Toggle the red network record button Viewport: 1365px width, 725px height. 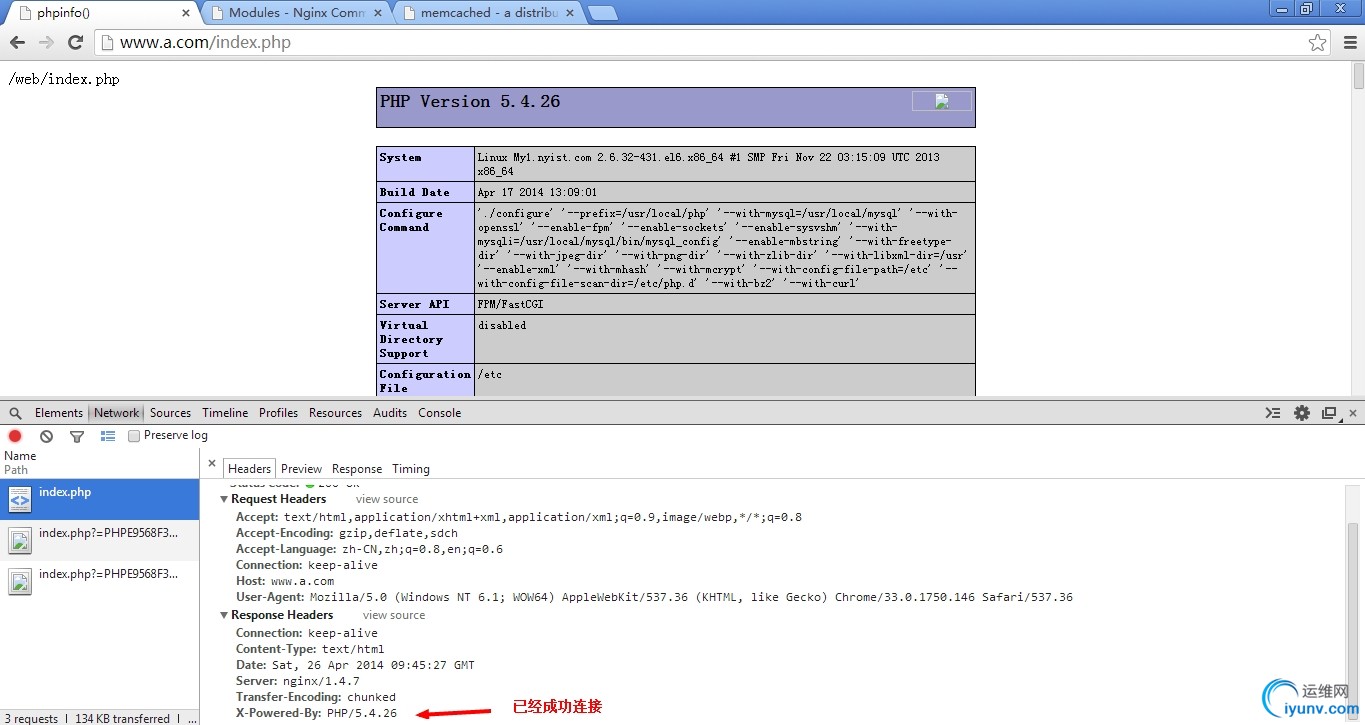click(15, 436)
